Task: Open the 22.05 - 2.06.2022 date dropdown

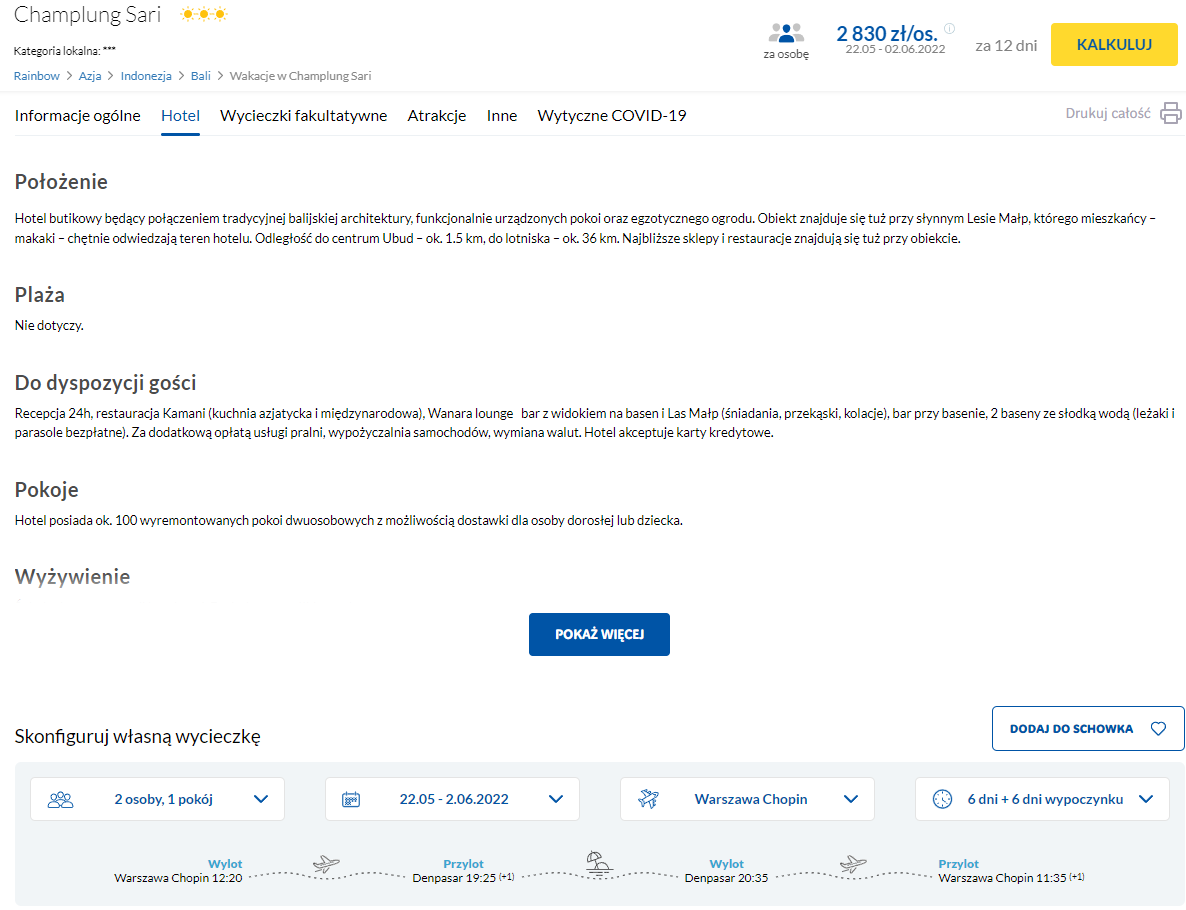Action: pos(556,799)
